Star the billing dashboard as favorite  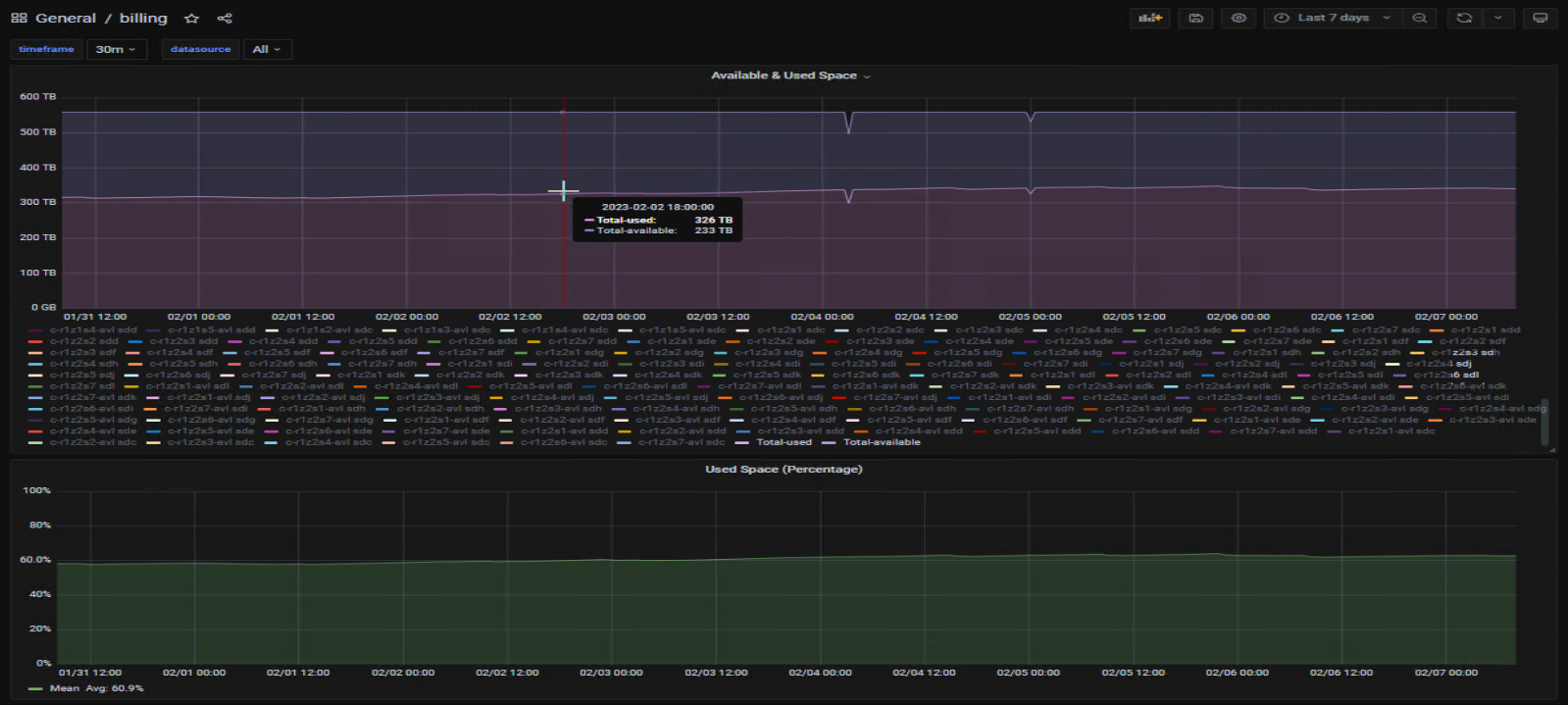(x=191, y=18)
